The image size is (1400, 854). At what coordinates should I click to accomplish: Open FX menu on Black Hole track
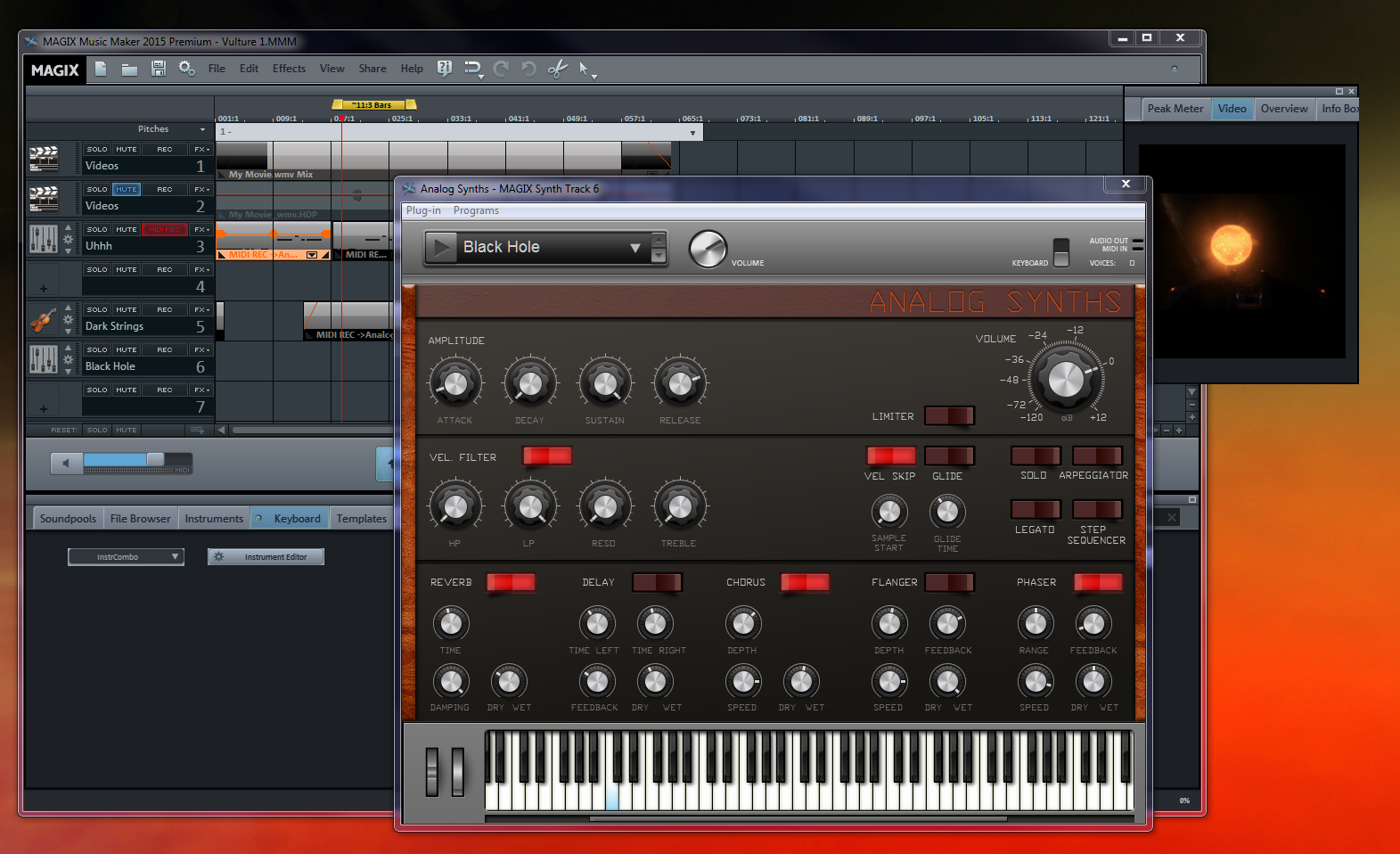(201, 350)
